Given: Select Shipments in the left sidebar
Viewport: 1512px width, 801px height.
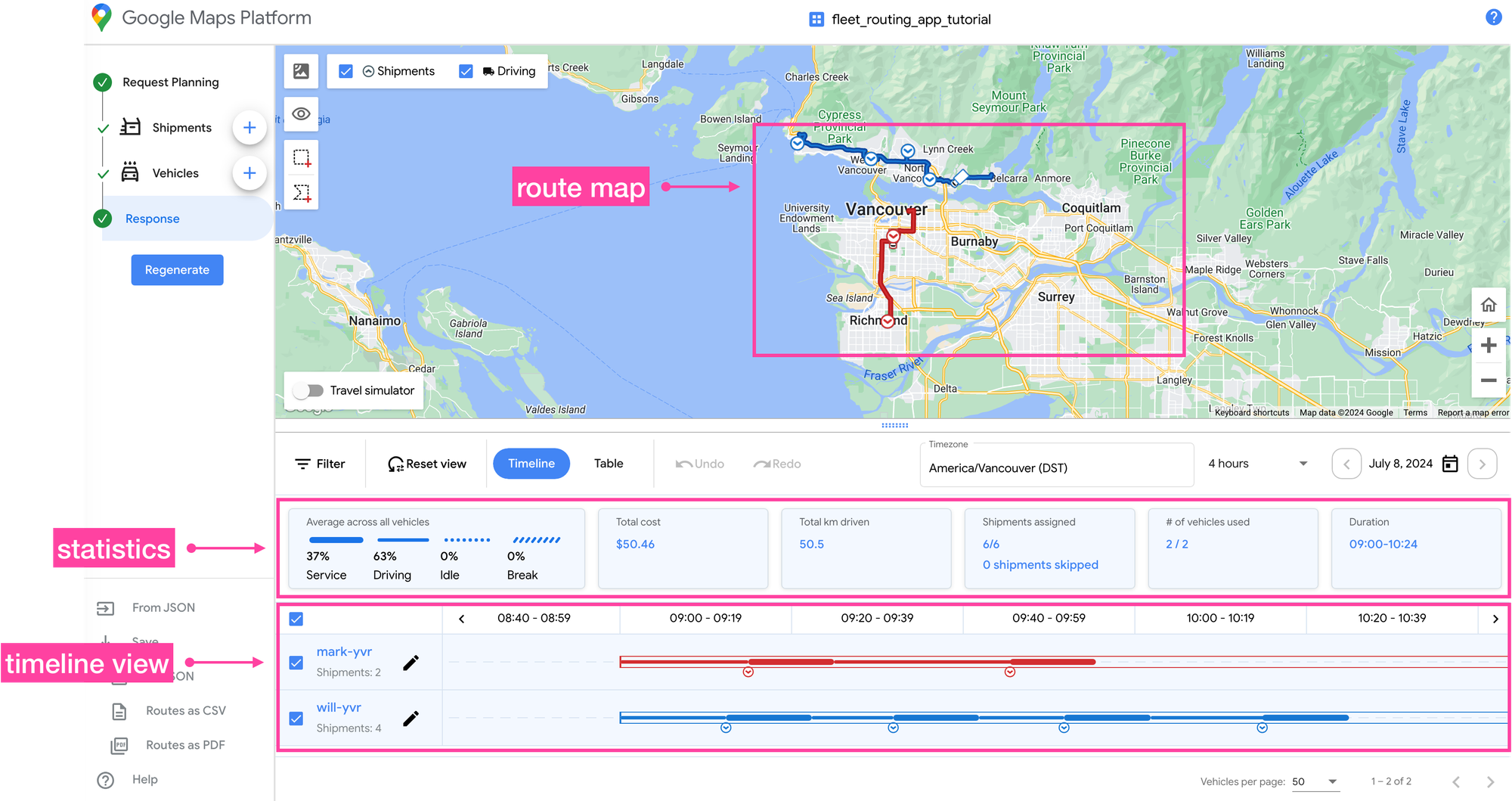Looking at the screenshot, I should pyautogui.click(x=181, y=127).
